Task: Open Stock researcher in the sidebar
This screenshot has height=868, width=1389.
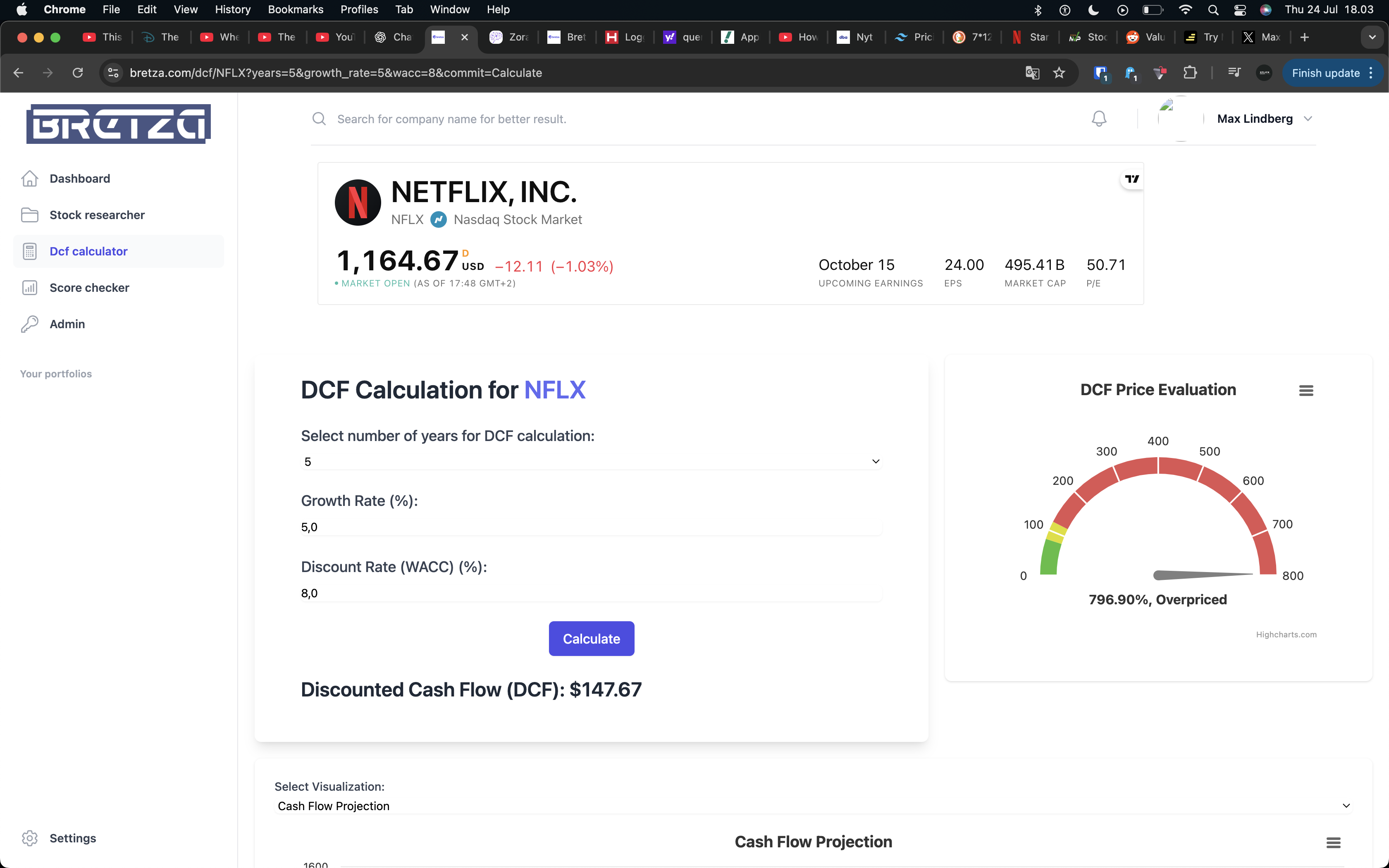Action: coord(119,215)
